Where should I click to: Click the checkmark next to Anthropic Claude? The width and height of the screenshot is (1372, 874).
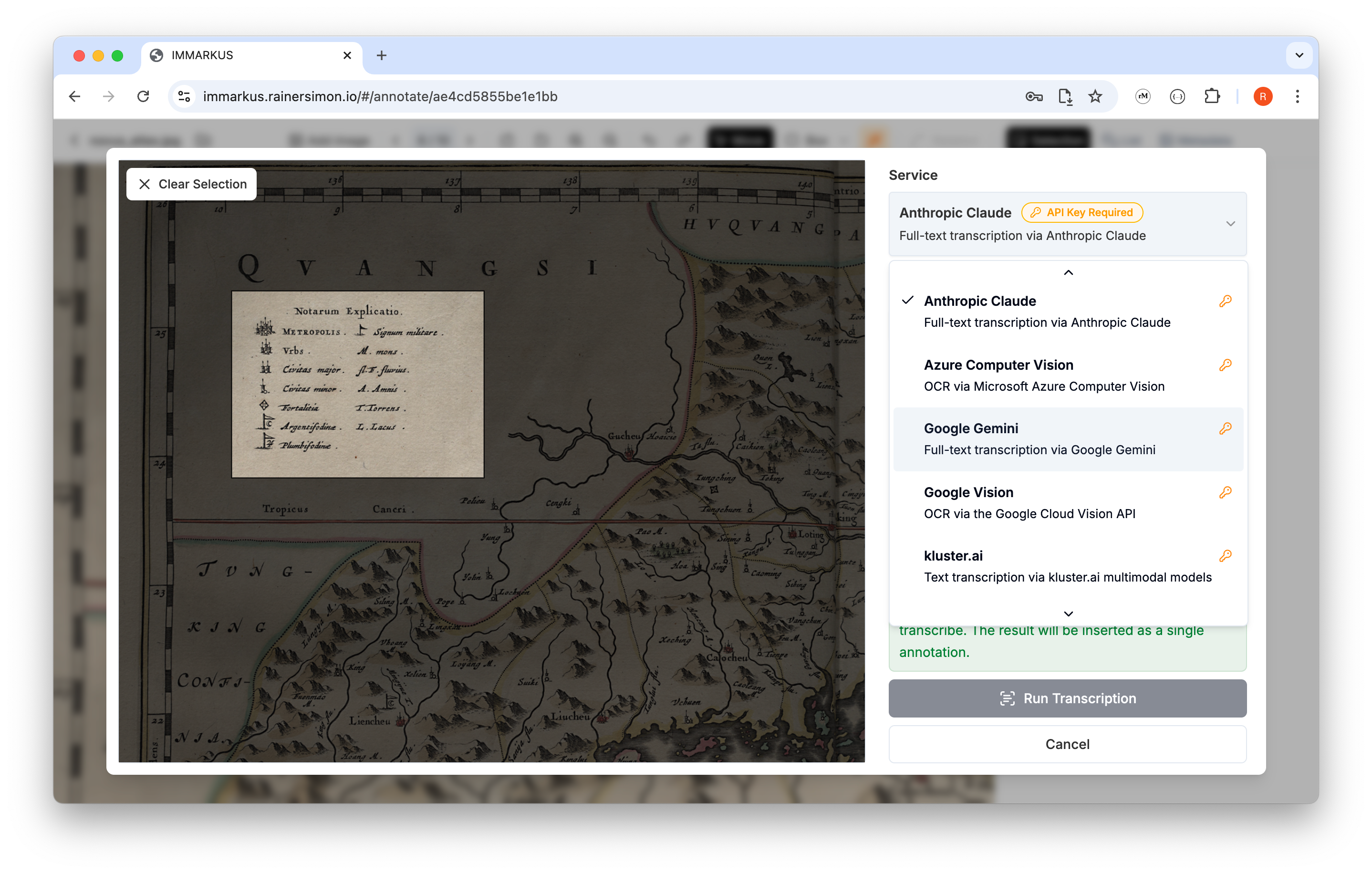[908, 300]
